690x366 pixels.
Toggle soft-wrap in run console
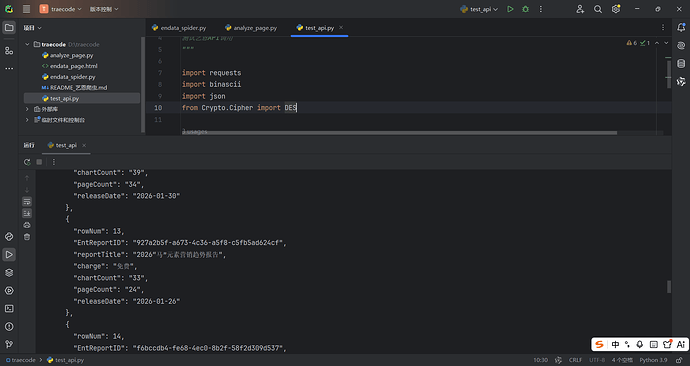click(x=27, y=201)
